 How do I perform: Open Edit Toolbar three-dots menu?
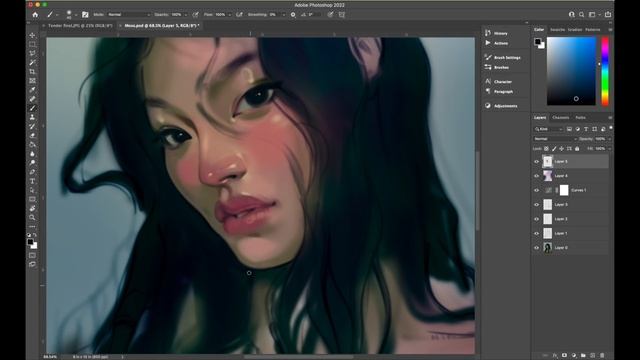click(x=32, y=227)
